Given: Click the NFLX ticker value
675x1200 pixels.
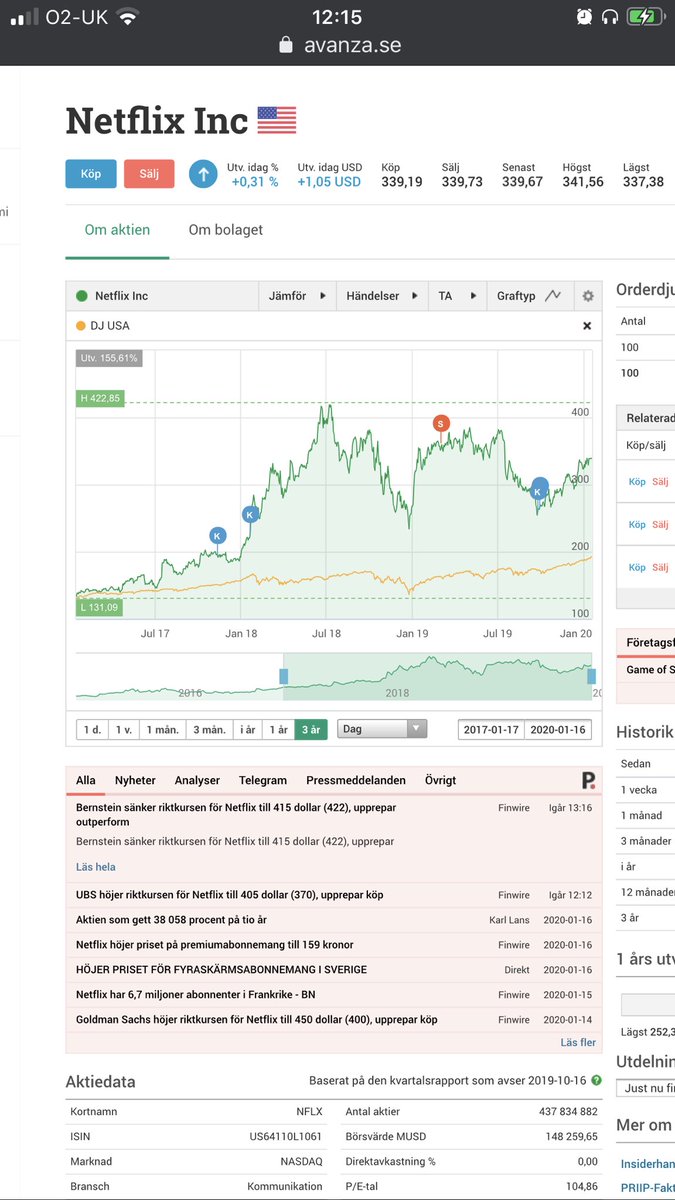Looking at the screenshot, I should point(309,1111).
